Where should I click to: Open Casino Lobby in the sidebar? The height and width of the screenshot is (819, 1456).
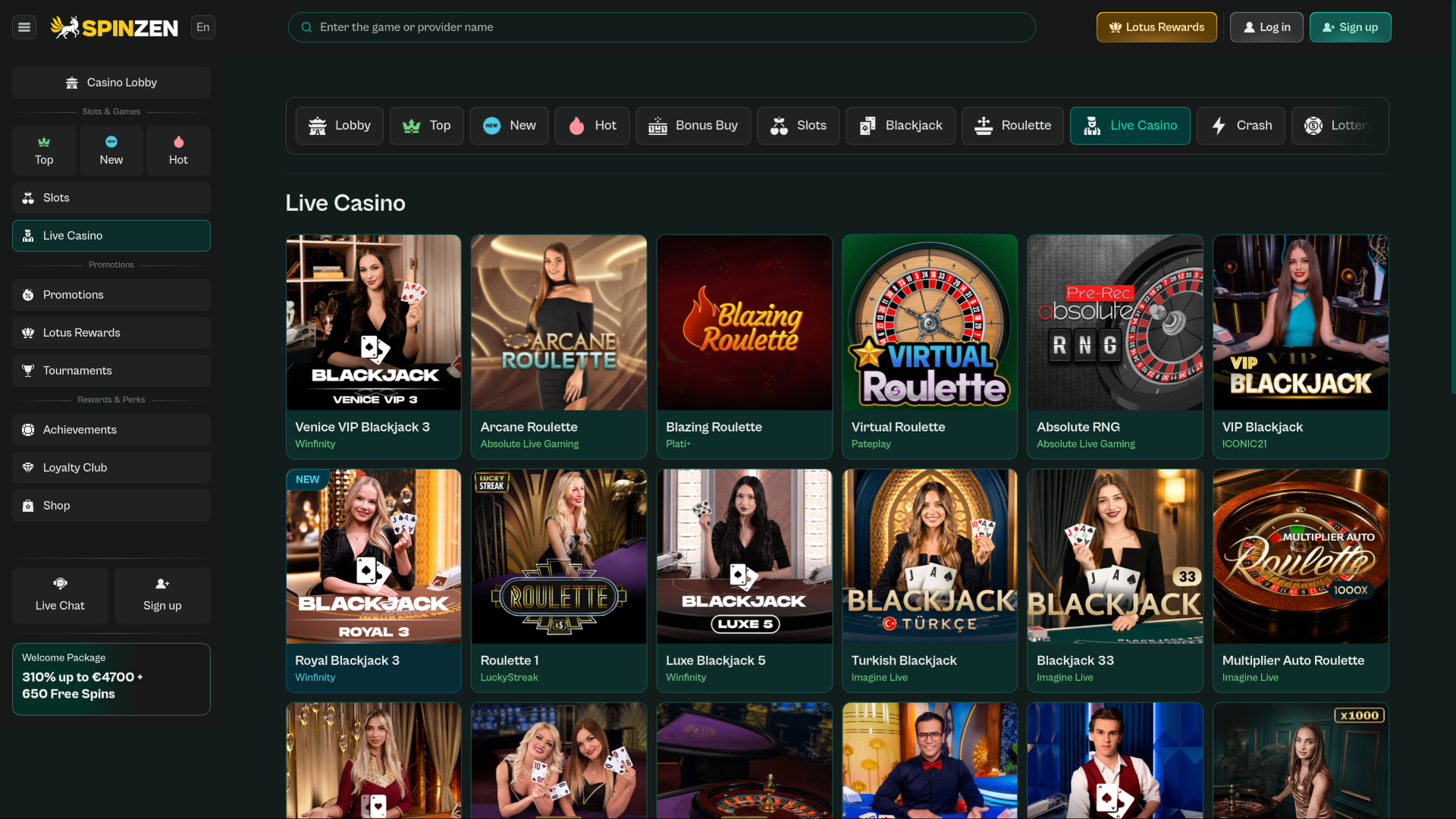pos(111,83)
